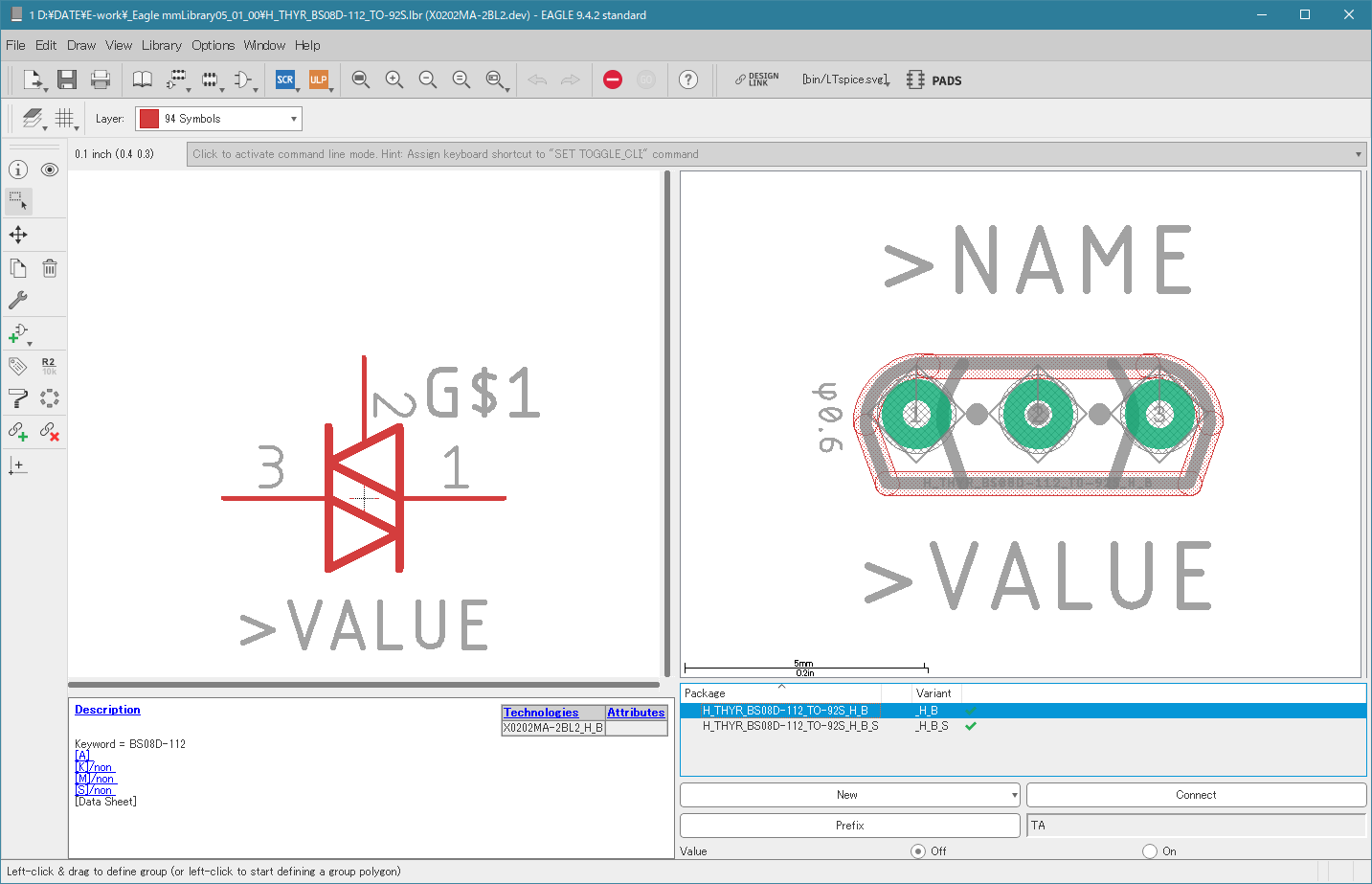Select the Name tag tool
1372x884 pixels.
[18, 366]
